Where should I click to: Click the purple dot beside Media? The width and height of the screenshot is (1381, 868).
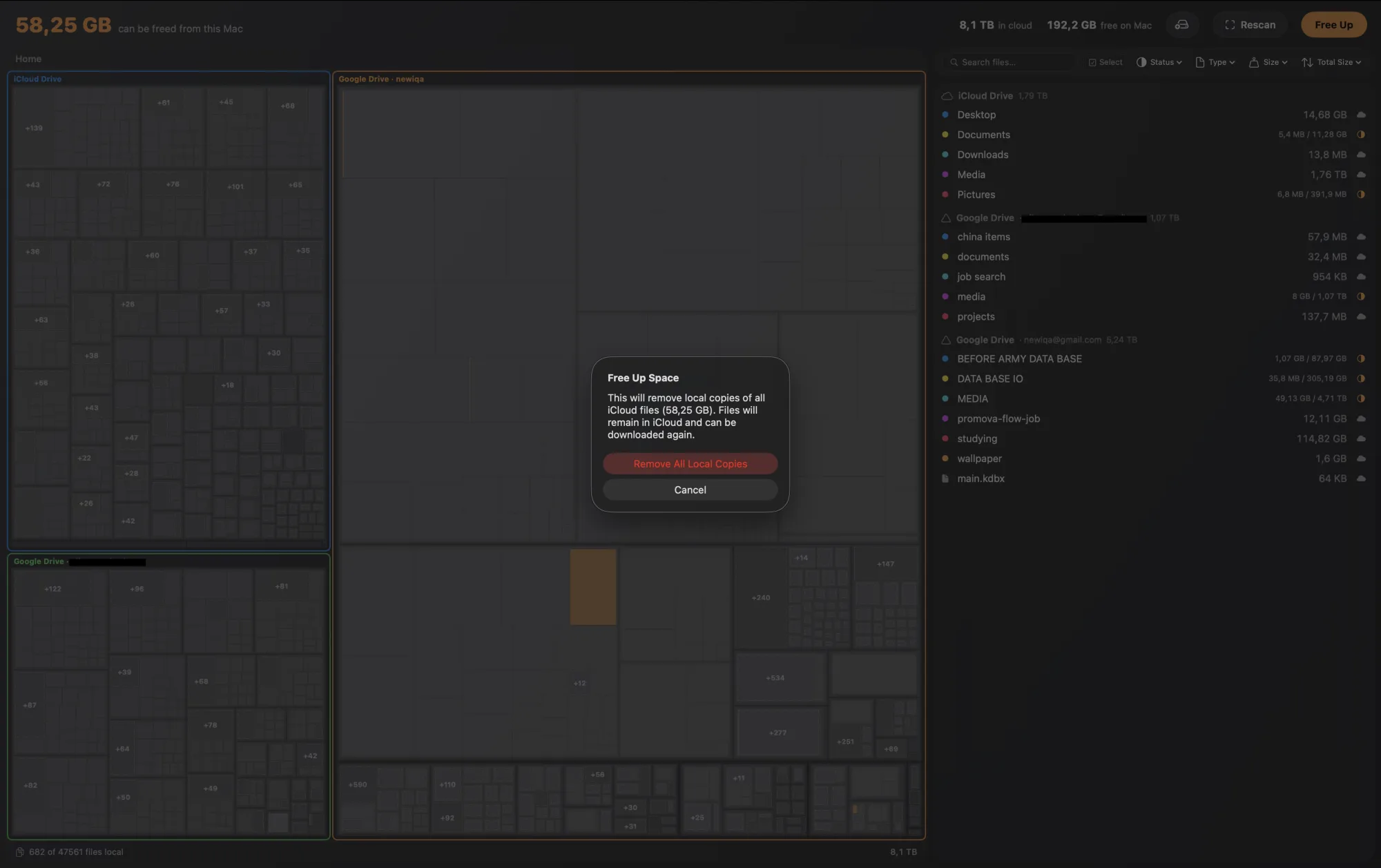coord(945,175)
